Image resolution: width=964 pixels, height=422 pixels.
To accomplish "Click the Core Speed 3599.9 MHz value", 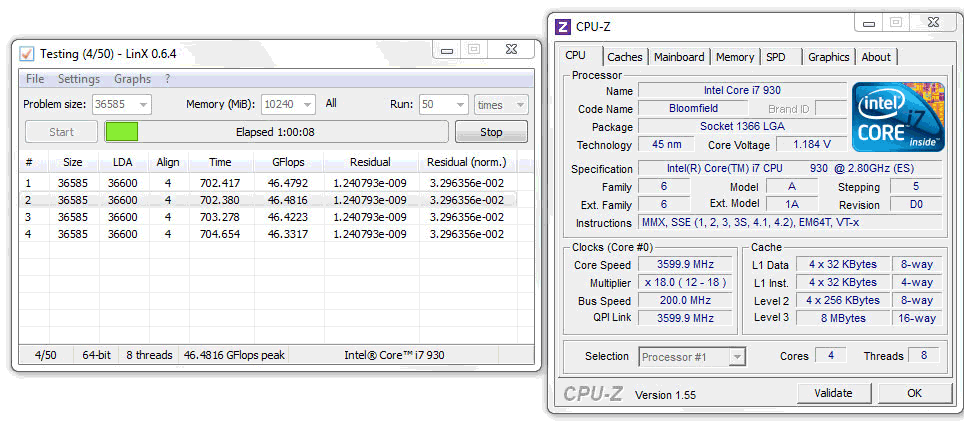I will coord(685,265).
